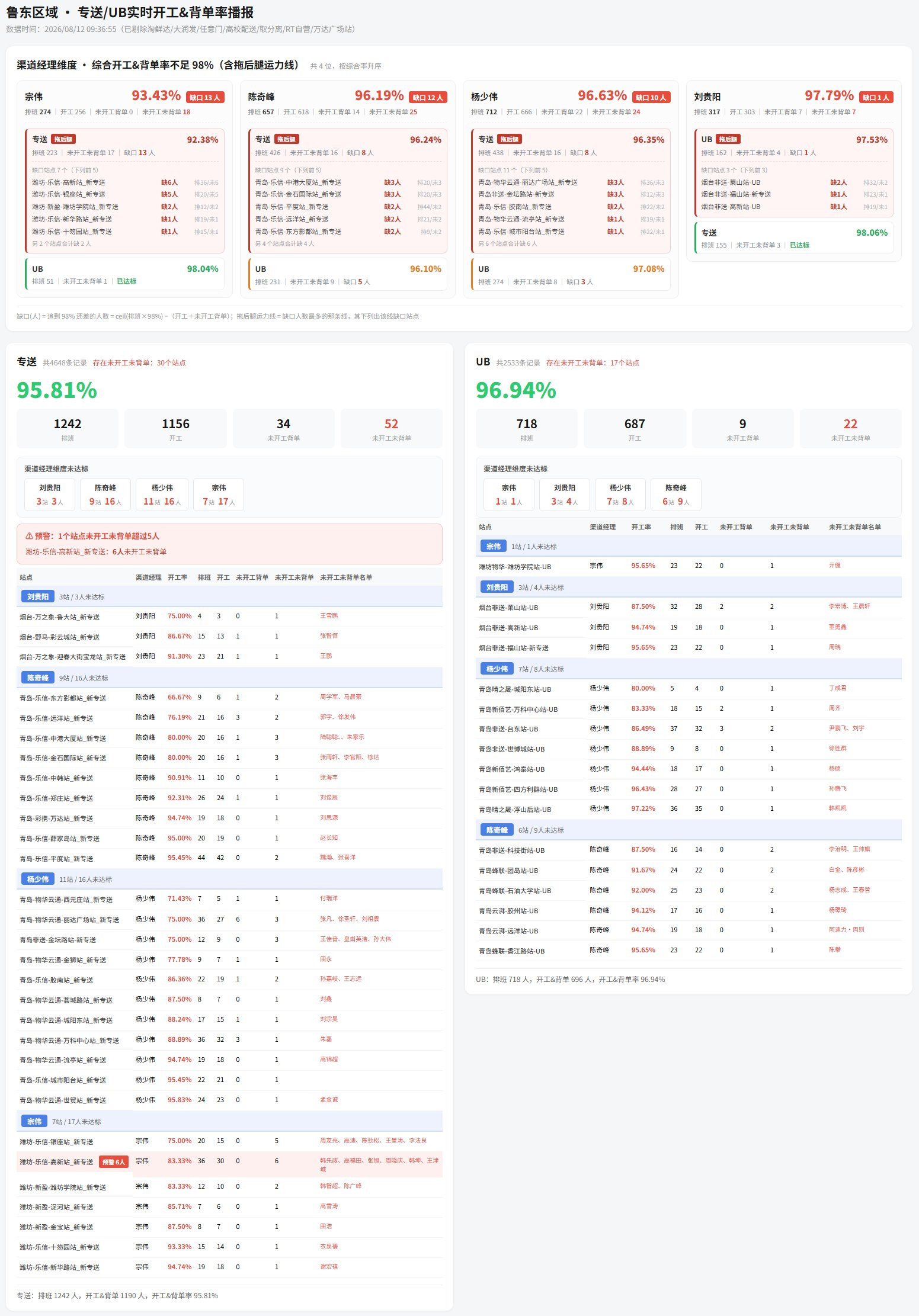Select the 青岛-物华云通-世贸站_新专送 row
The width and height of the screenshot is (919, 1316).
click(x=230, y=1100)
